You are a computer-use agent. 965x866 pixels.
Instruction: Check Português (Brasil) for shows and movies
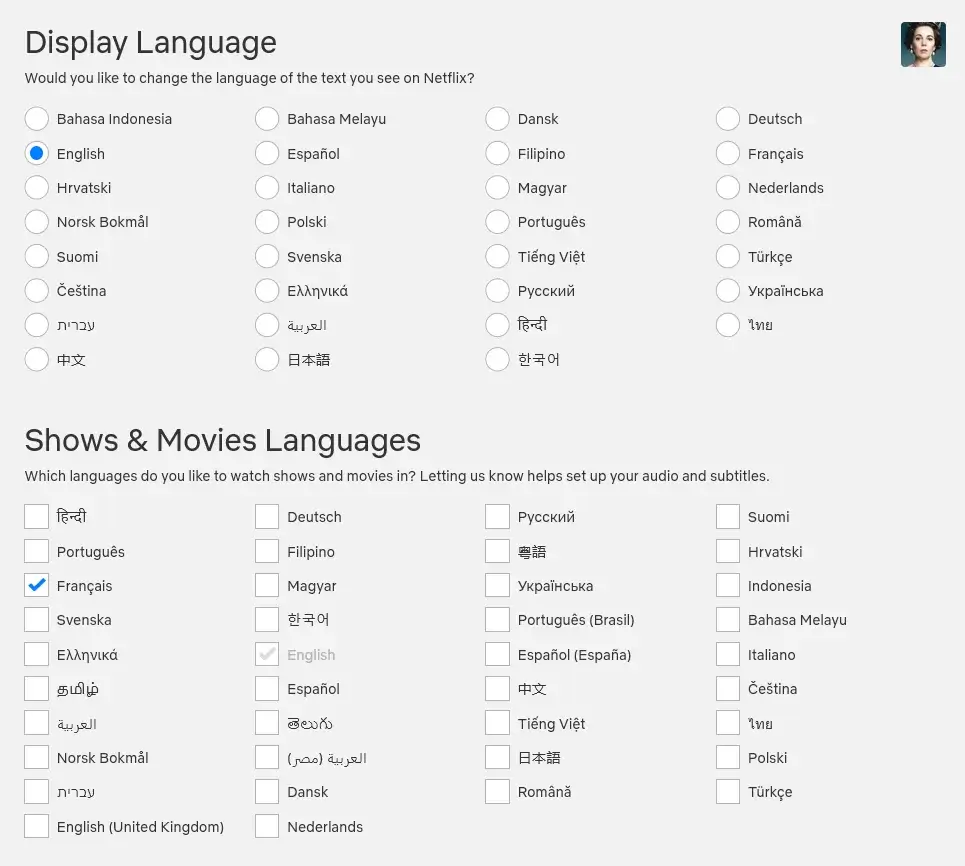click(497, 619)
